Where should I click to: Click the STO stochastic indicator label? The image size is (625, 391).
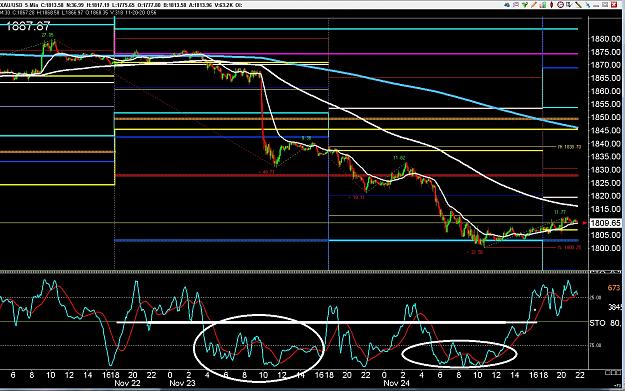(597, 323)
